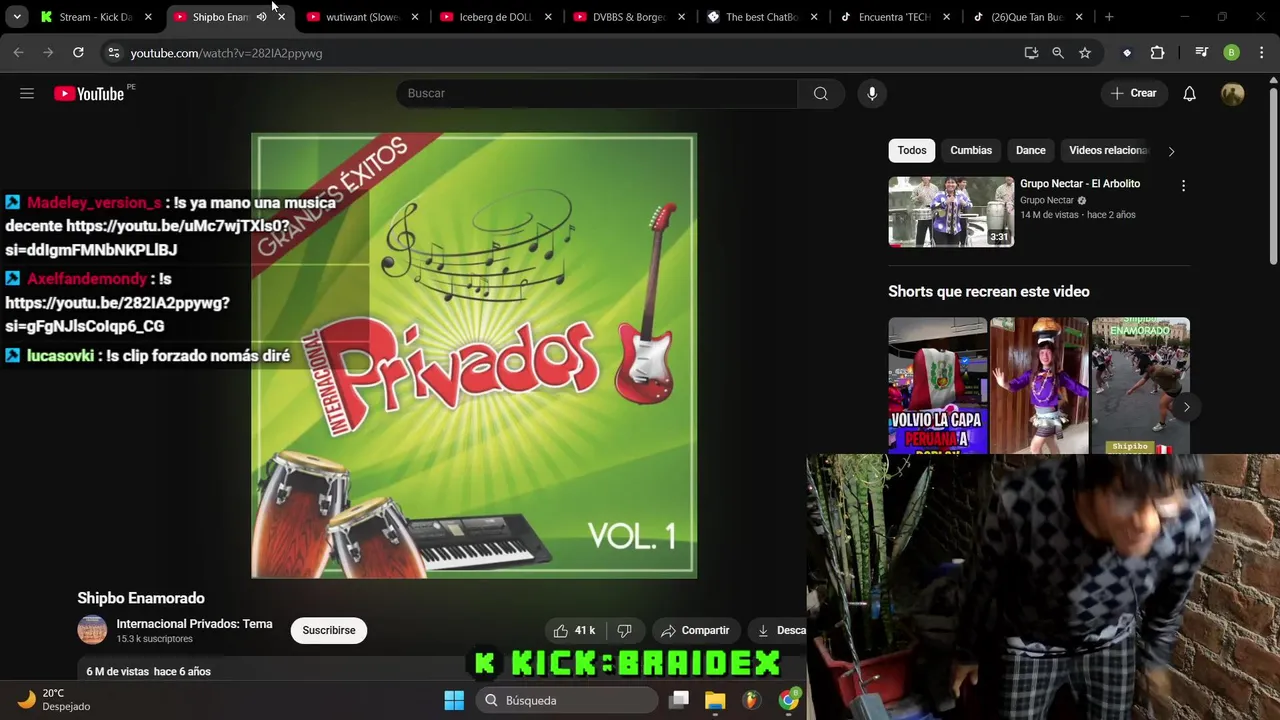Image resolution: width=1280 pixels, height=720 pixels.
Task: Open Grupo Nectar El Arbolito video thumbnail
Action: coord(951,212)
